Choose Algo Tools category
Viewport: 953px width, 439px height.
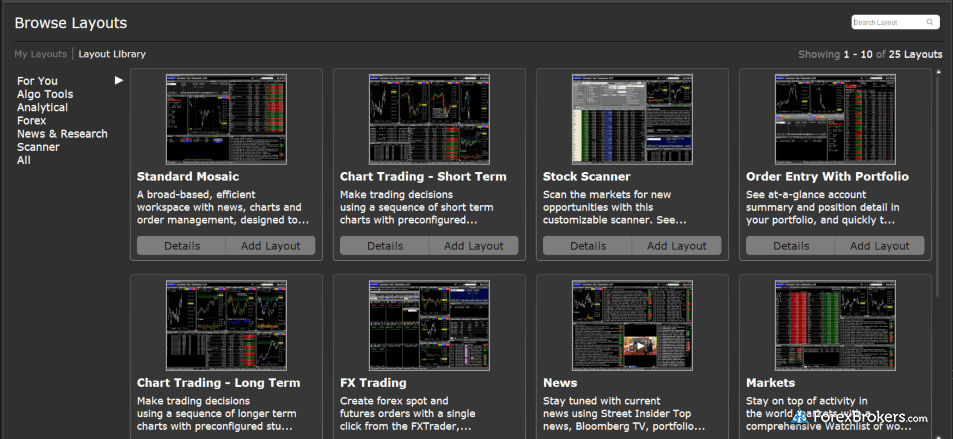tap(45, 94)
